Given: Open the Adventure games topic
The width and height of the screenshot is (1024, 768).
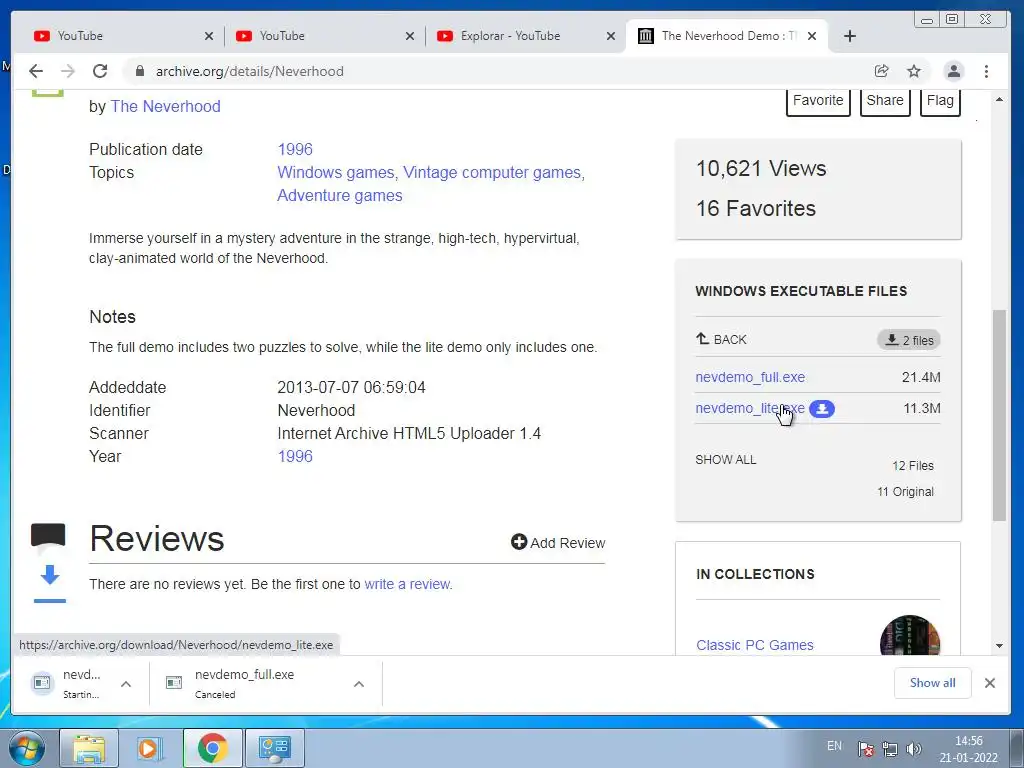Looking at the screenshot, I should coord(340,195).
